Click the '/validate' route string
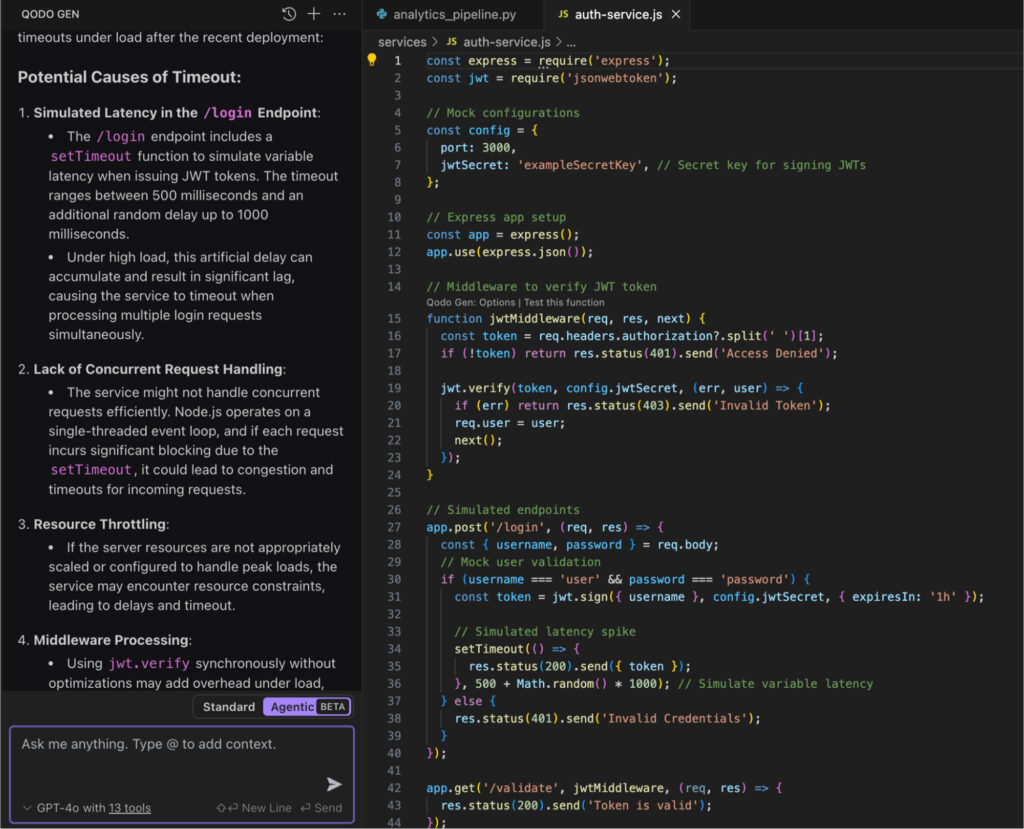The height and width of the screenshot is (829, 1024). pyautogui.click(x=520, y=788)
